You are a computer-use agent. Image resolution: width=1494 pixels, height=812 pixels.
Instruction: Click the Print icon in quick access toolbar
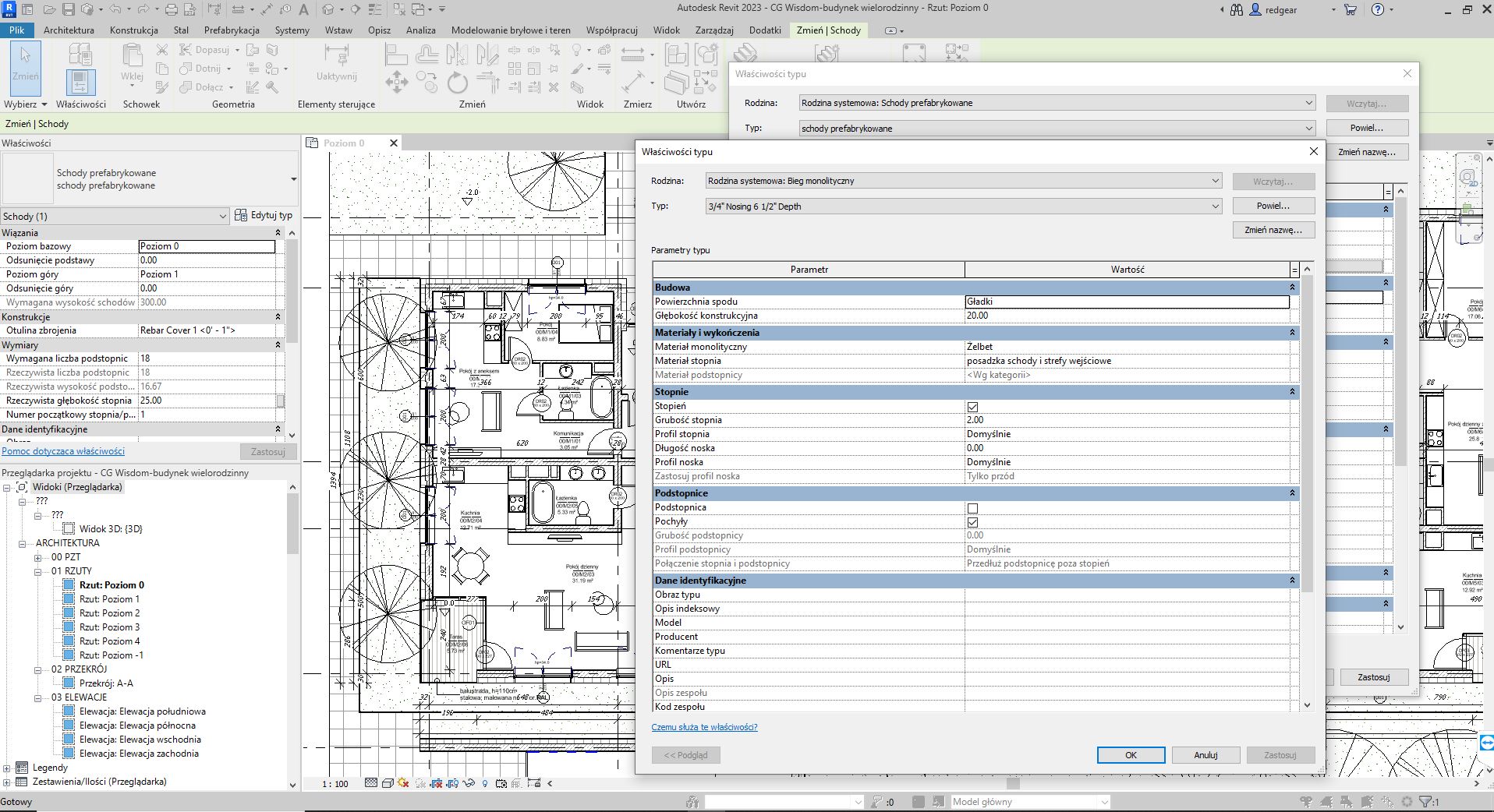tap(171, 9)
